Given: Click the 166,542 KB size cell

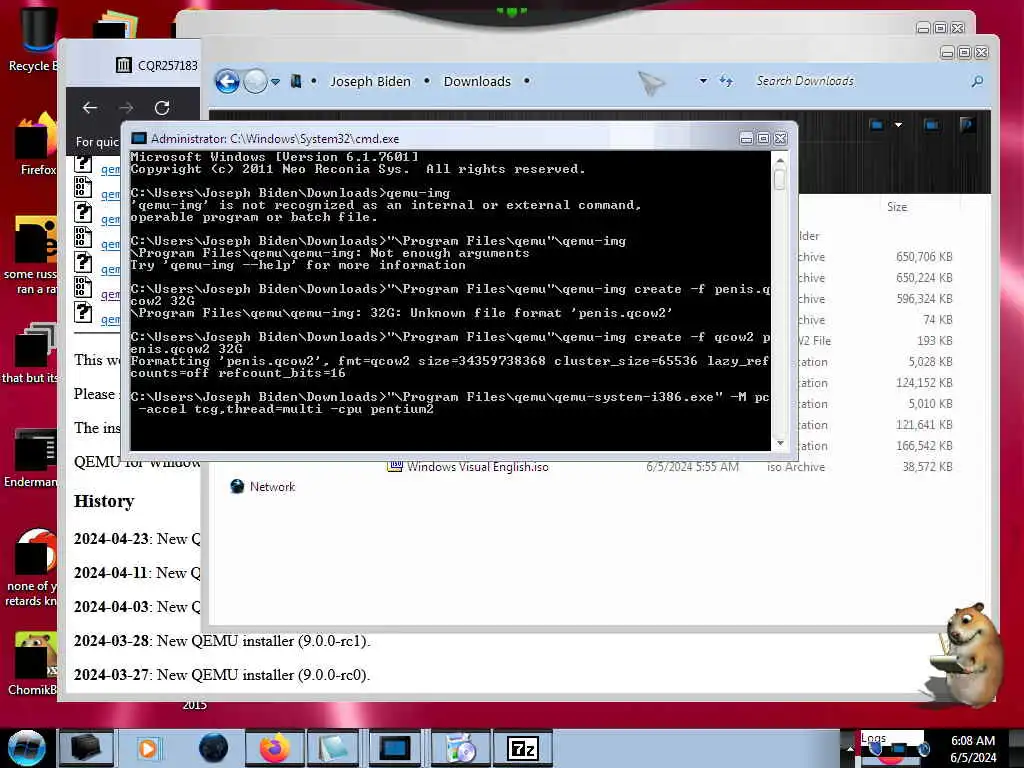Looking at the screenshot, I should tap(923, 446).
